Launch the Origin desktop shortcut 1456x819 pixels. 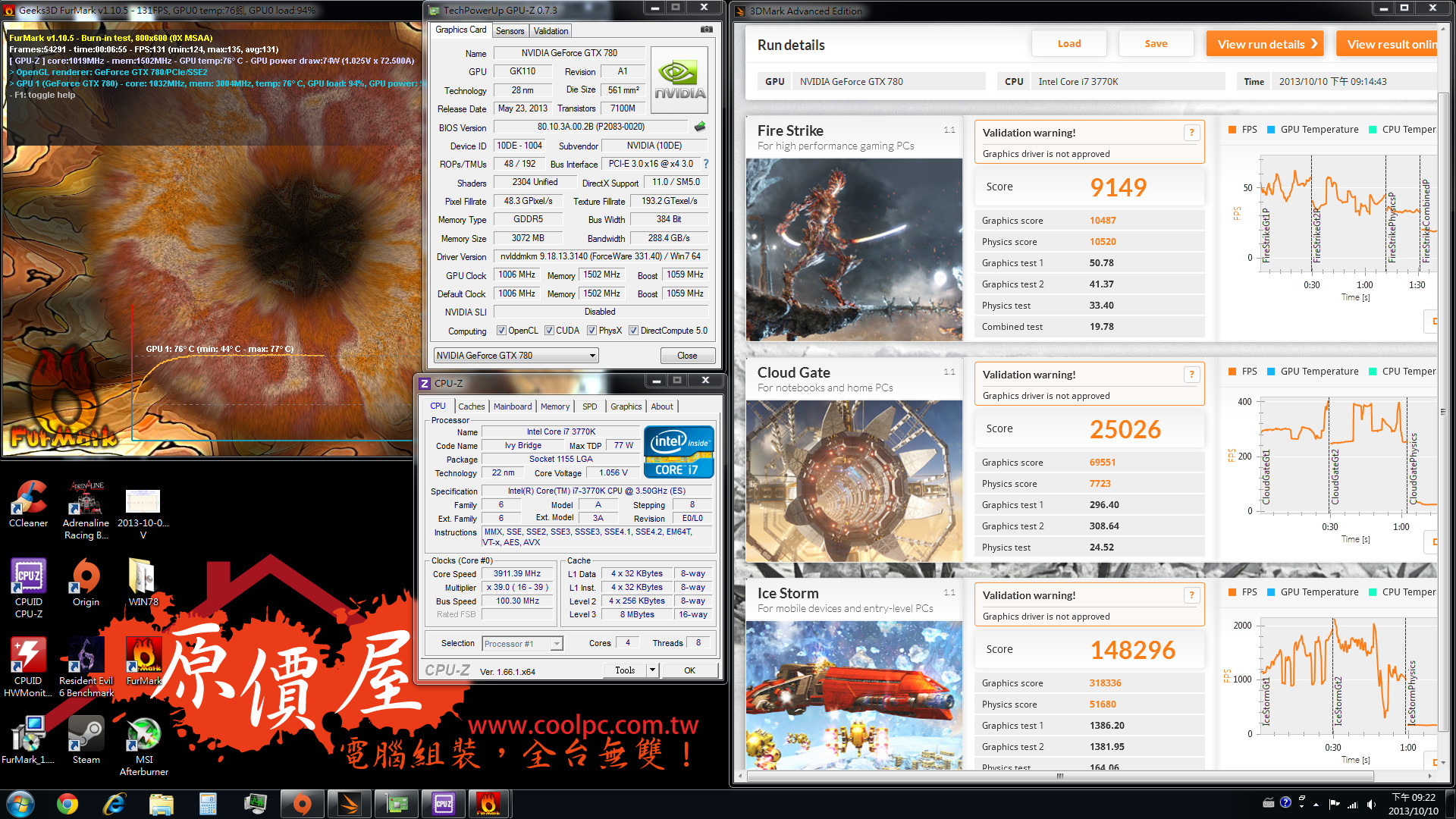point(86,582)
